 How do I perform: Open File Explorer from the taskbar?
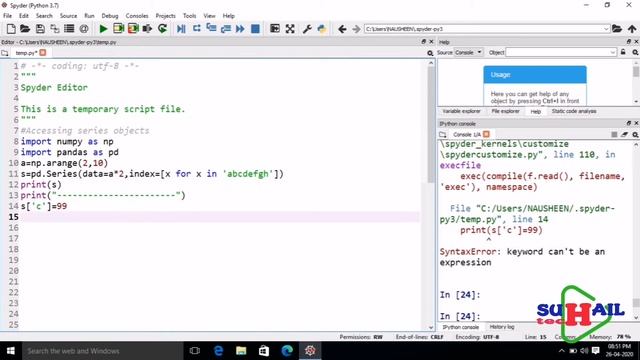(x=241, y=351)
